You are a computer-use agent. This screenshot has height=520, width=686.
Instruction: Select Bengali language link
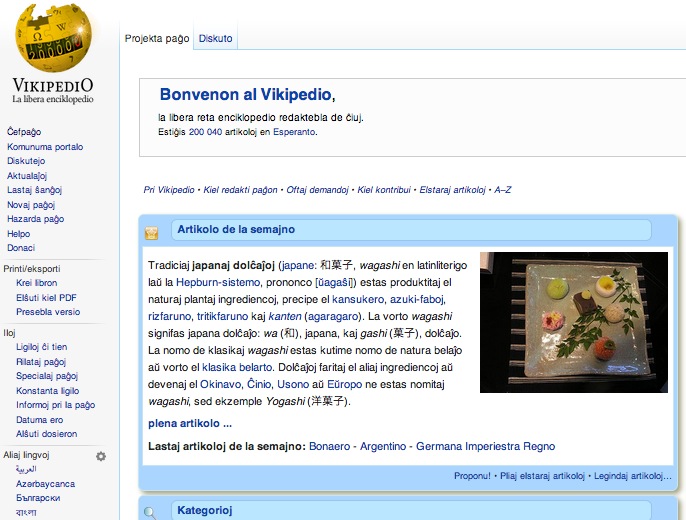(26, 512)
